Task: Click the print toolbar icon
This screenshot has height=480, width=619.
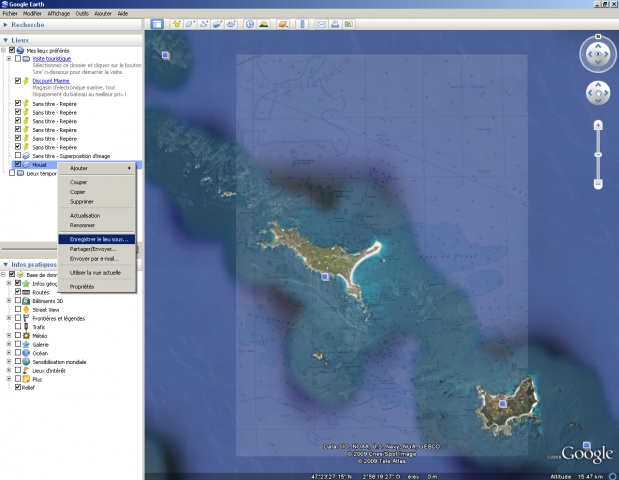Action: coord(335,24)
